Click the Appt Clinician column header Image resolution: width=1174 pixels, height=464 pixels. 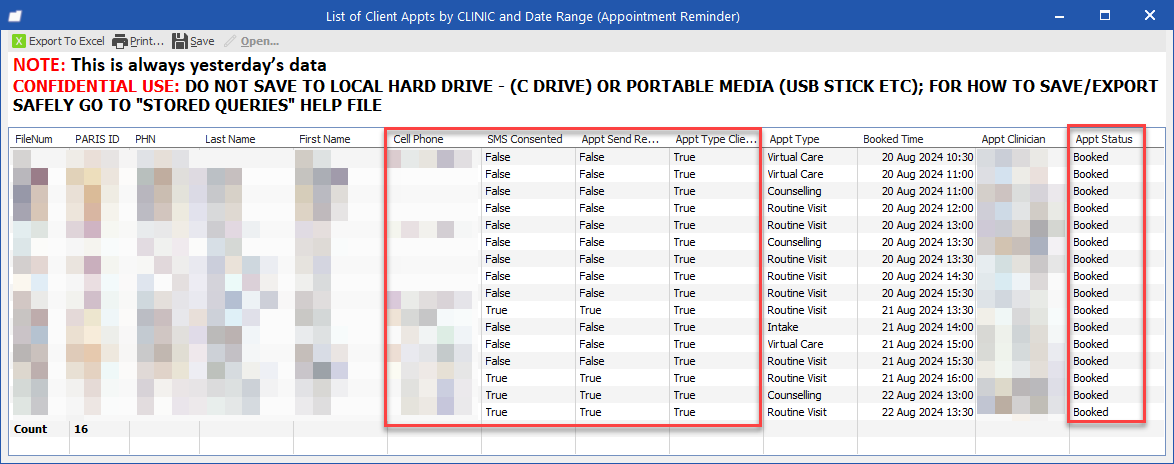click(1013, 139)
